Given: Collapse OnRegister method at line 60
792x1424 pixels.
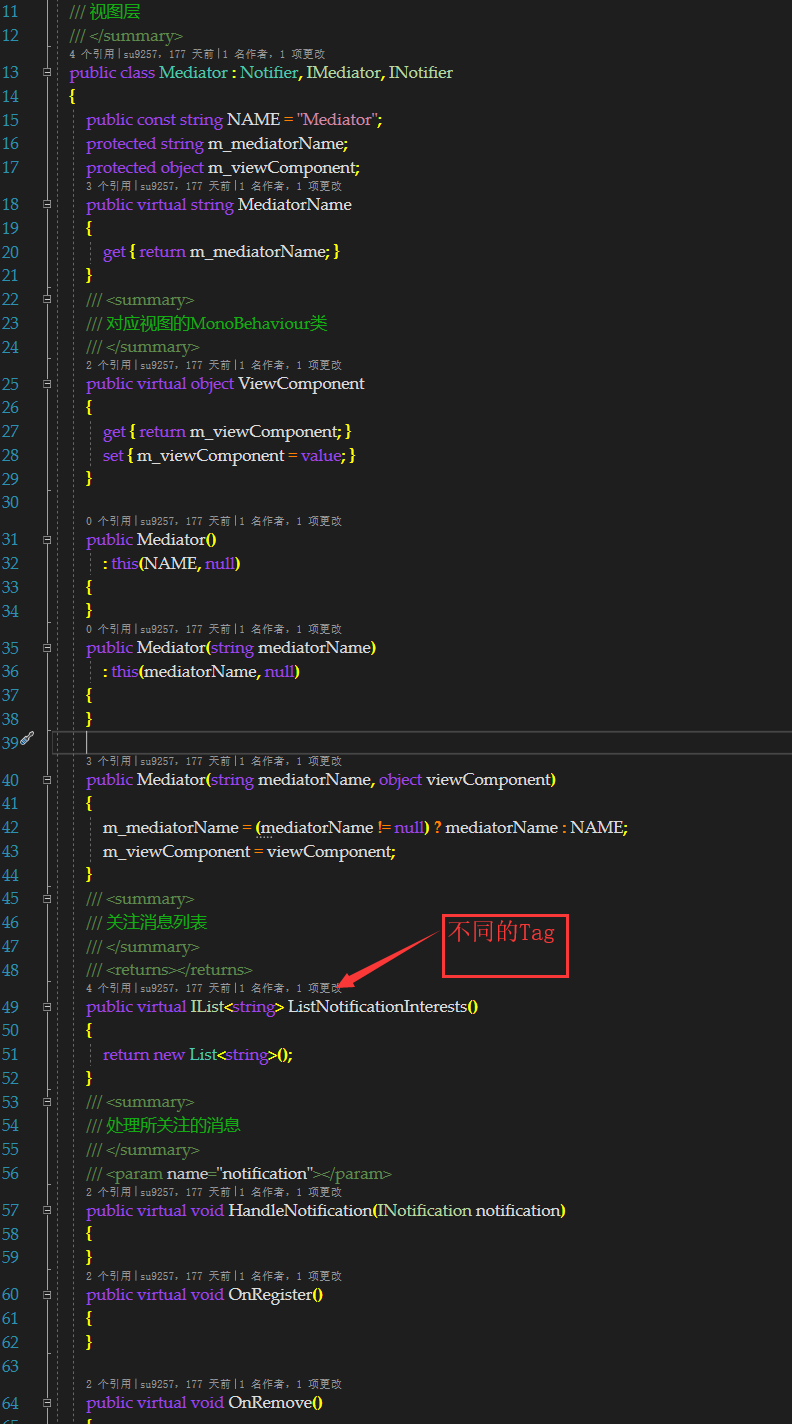Looking at the screenshot, I should 47,1294.
